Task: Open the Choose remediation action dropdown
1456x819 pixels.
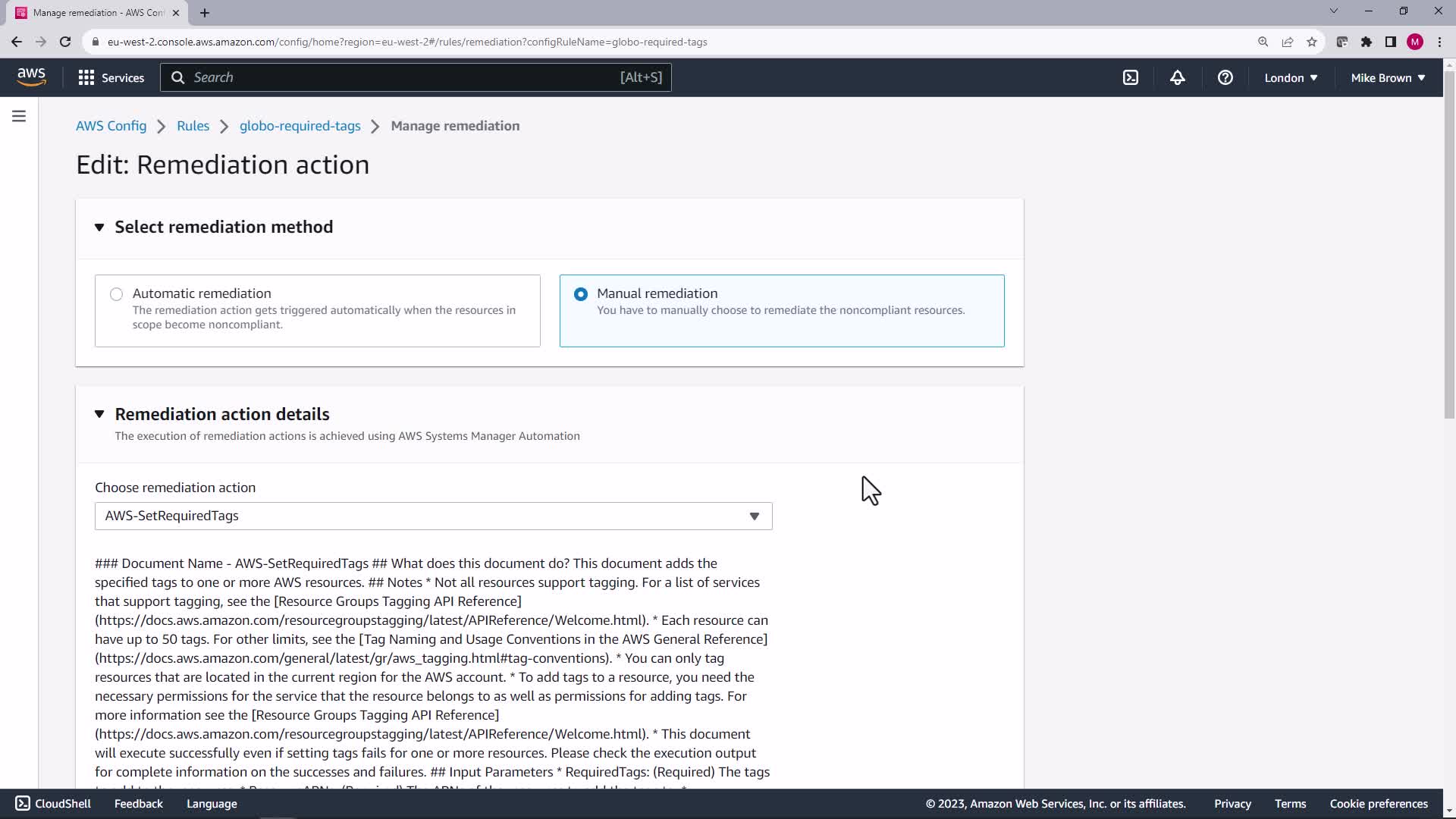Action: click(433, 516)
